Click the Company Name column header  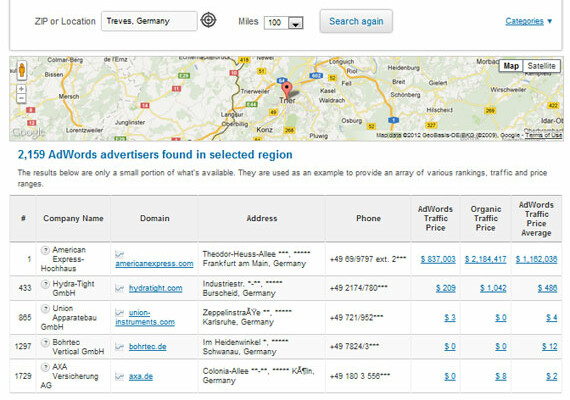tap(73, 218)
